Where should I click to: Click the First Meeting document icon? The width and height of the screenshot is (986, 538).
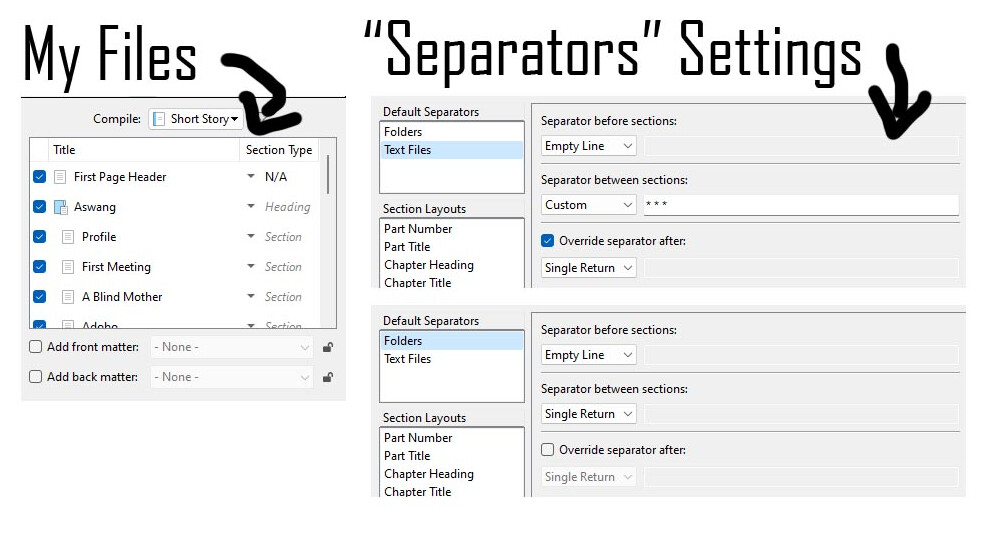[68, 266]
